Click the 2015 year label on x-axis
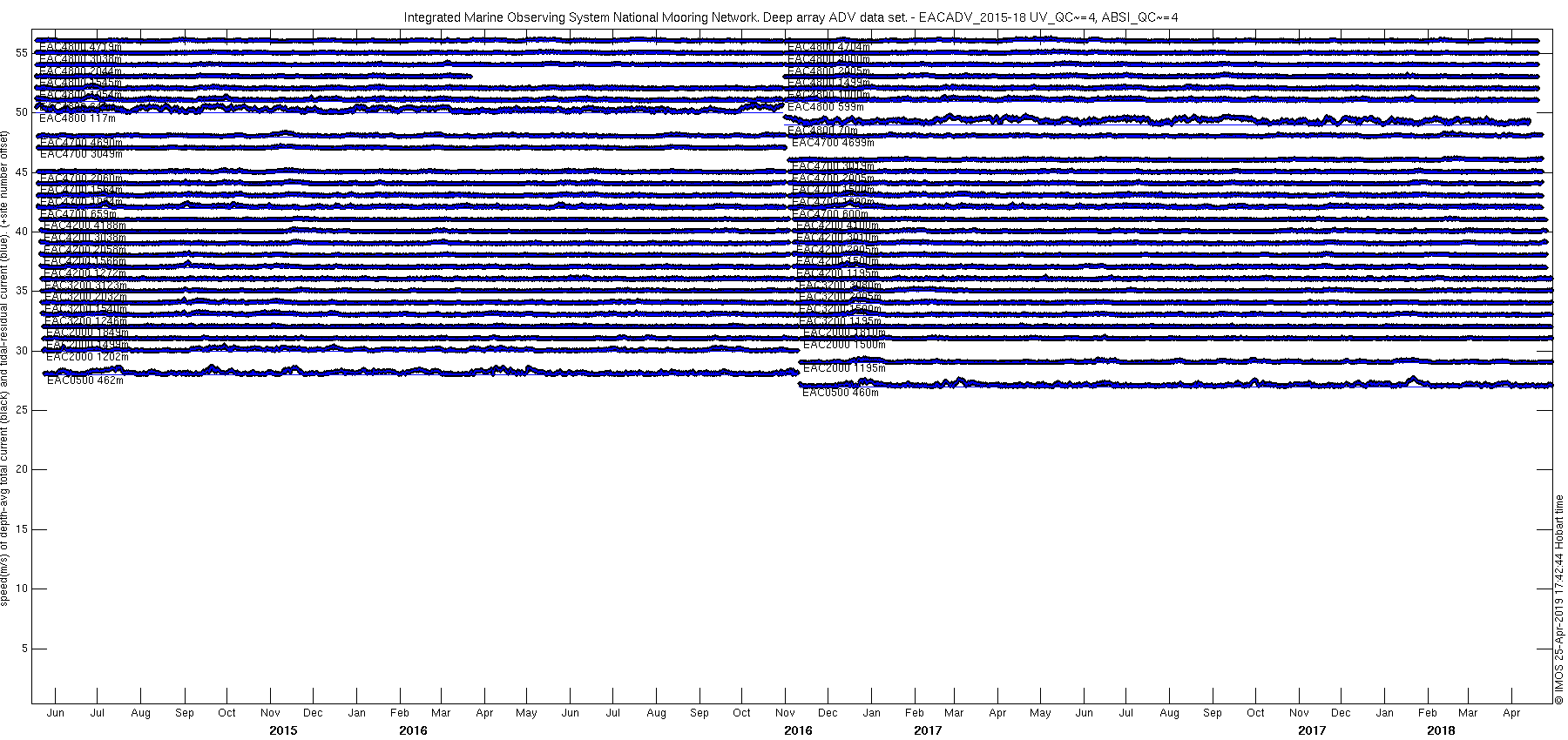Image resolution: width=1568 pixels, height=740 pixels. [283, 730]
